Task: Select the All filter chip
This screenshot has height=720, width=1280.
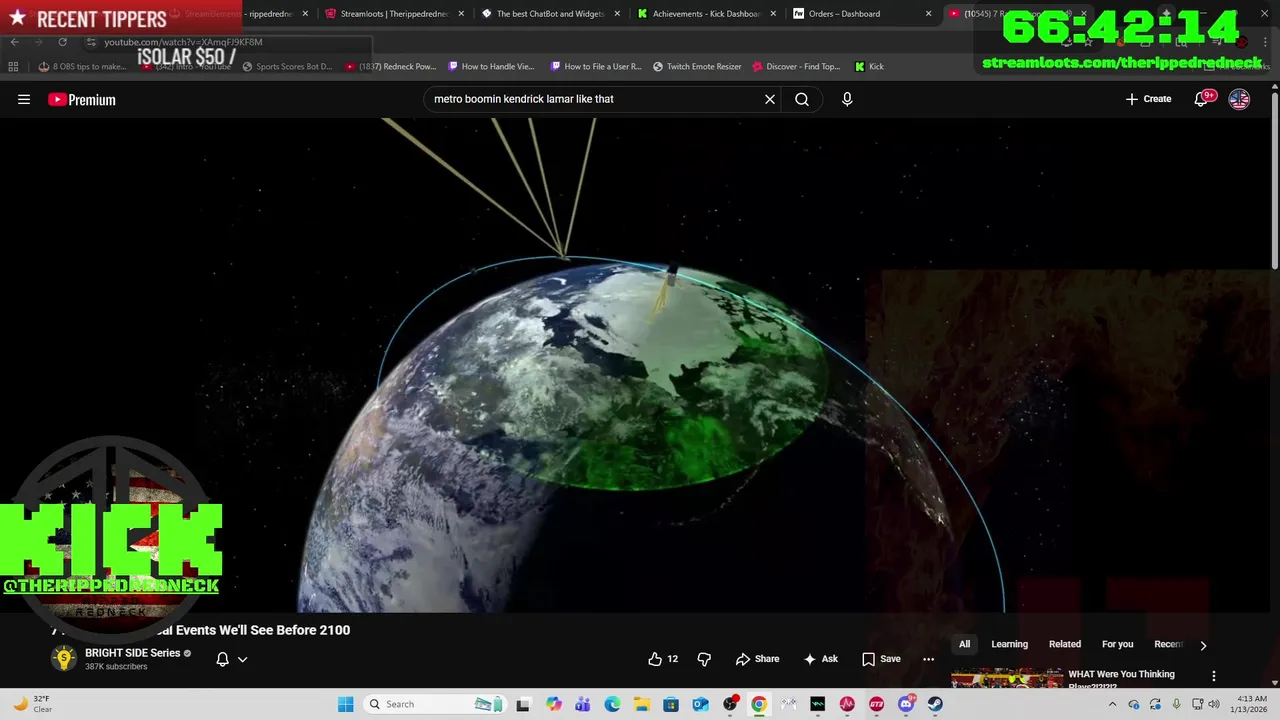Action: 964,644
